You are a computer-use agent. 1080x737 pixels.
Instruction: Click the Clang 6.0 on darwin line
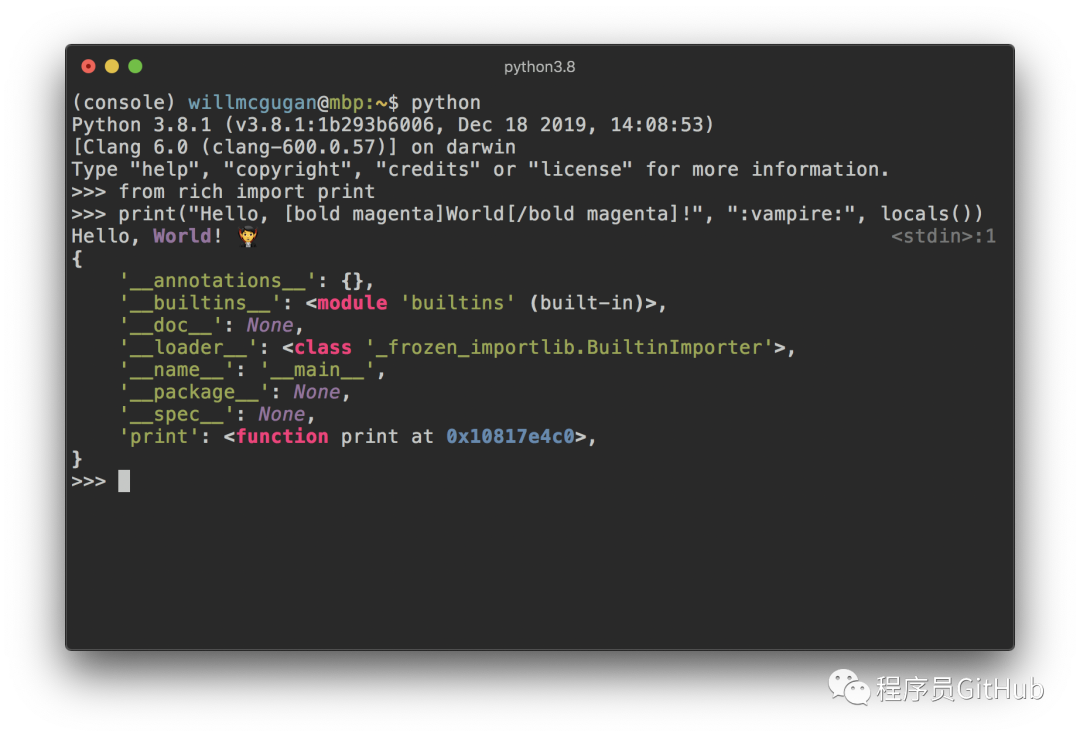tap(293, 147)
